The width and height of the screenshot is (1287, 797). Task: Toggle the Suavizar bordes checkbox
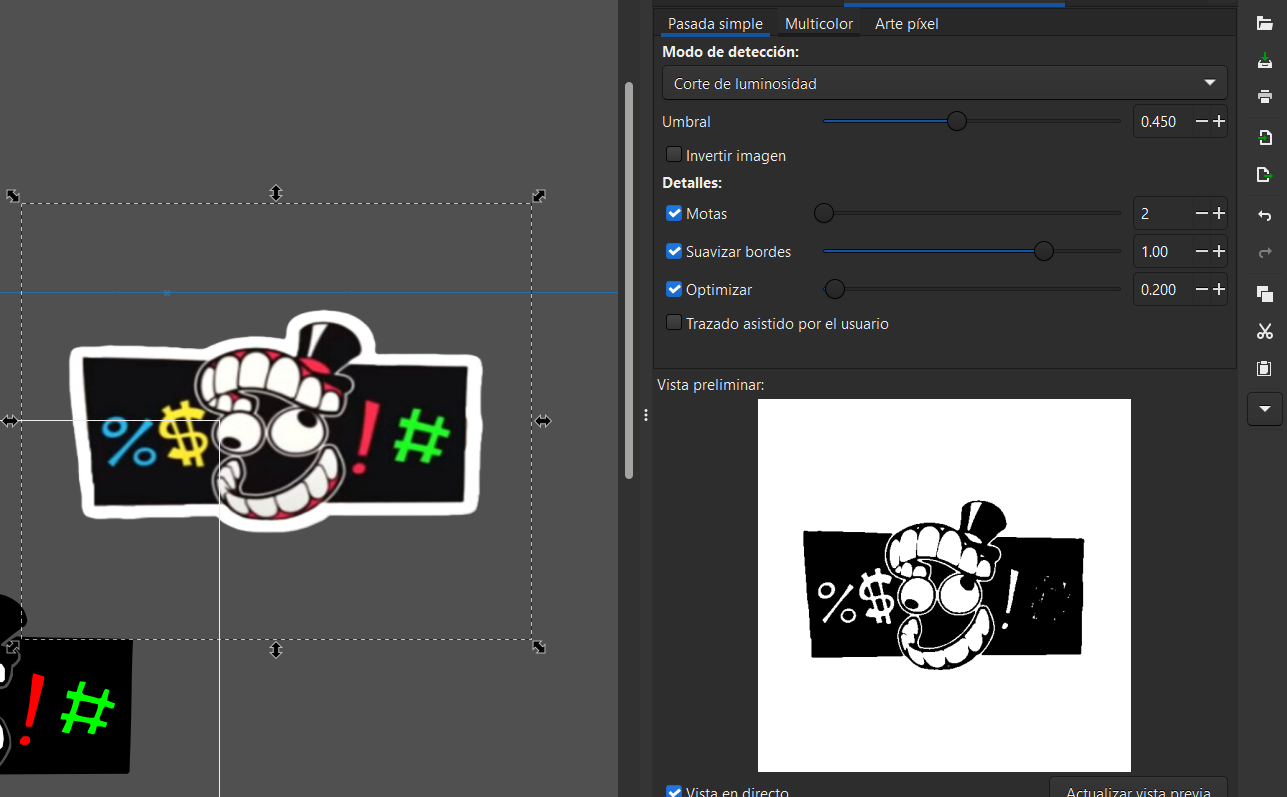(674, 251)
